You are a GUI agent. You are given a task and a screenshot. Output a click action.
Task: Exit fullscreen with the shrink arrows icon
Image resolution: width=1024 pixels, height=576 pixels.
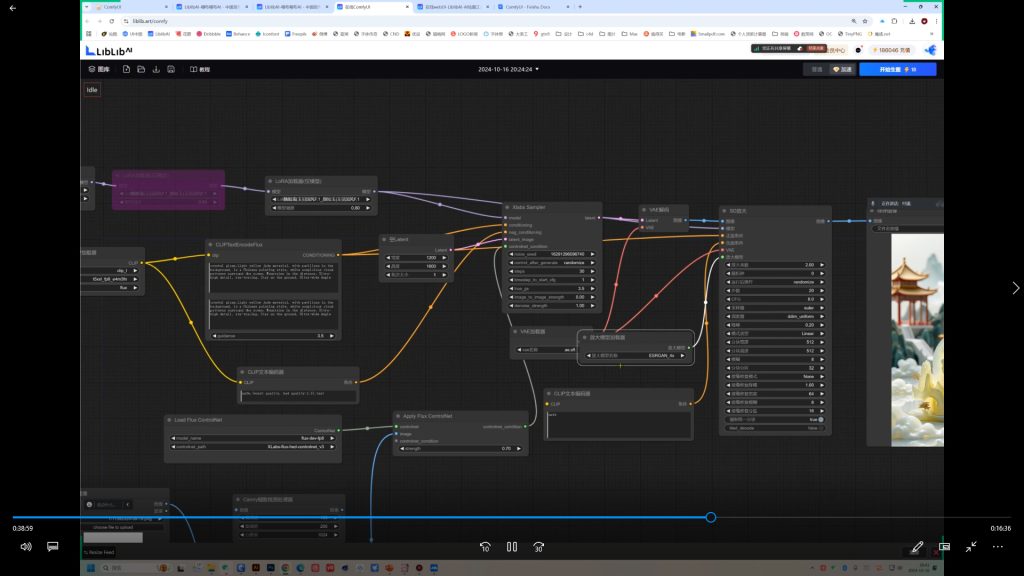(971, 547)
